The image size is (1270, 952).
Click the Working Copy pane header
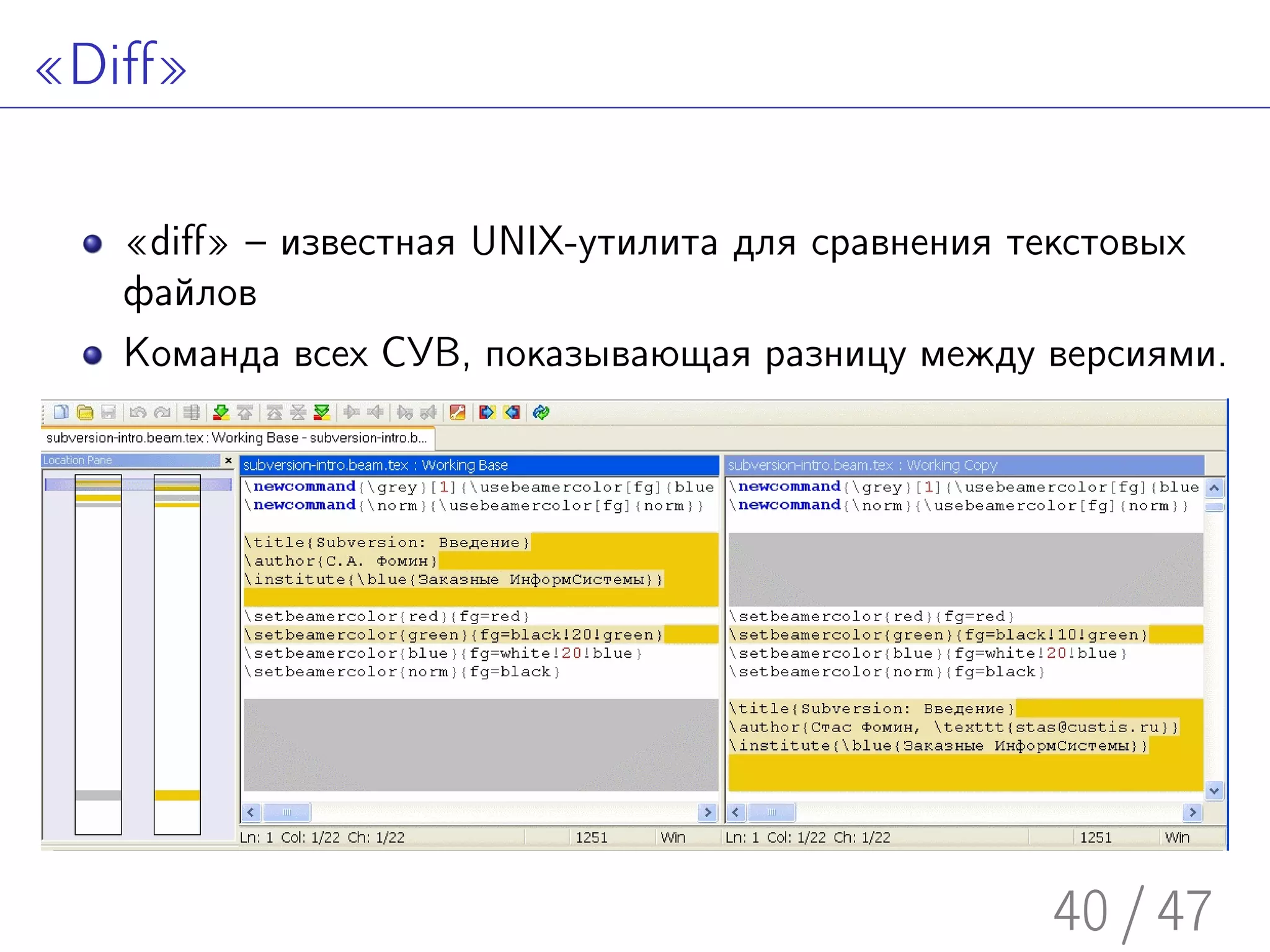[x=964, y=465]
